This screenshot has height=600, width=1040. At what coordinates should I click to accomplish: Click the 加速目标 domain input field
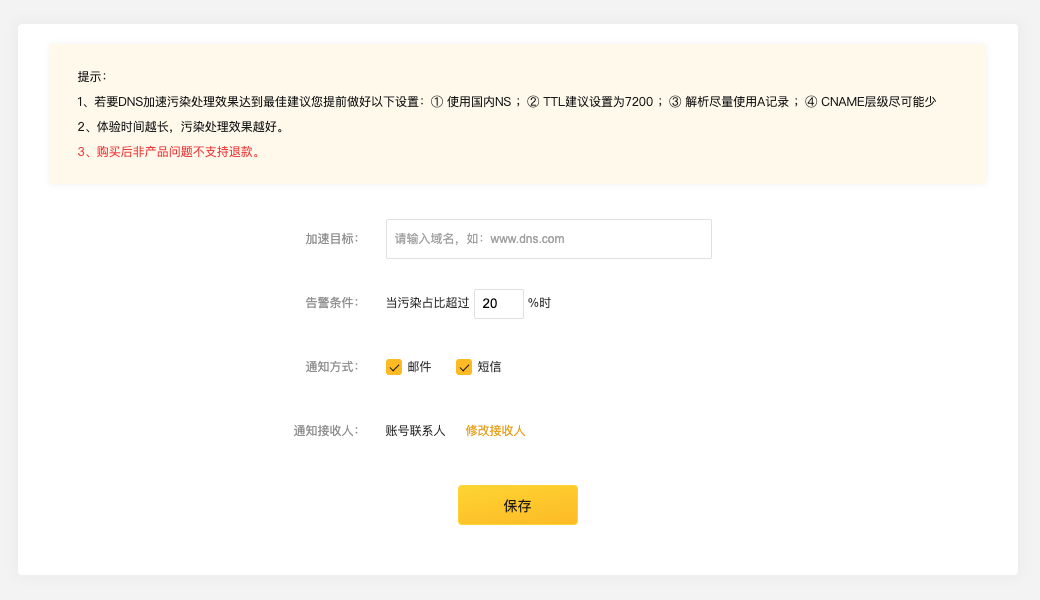pyautogui.click(x=548, y=239)
